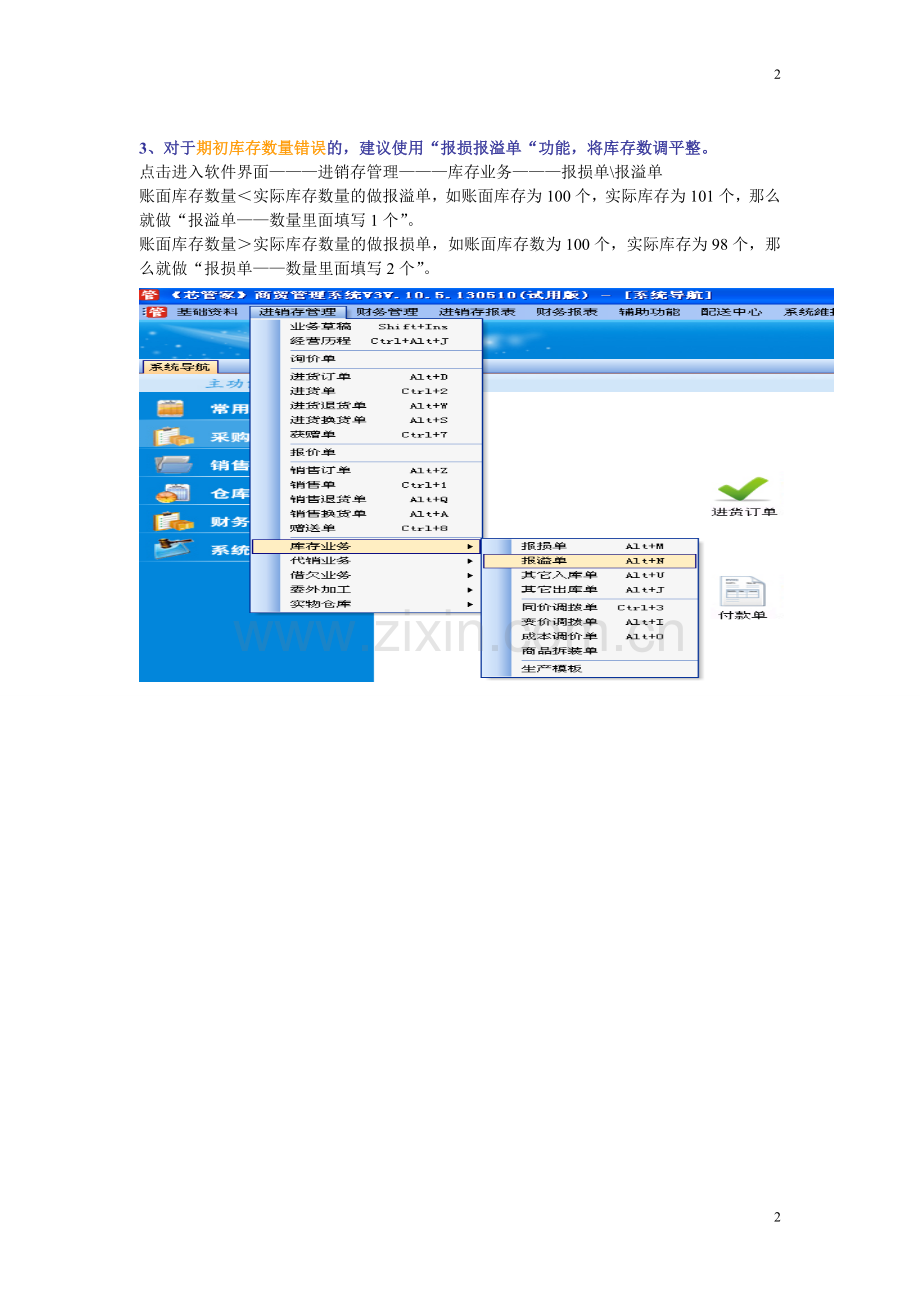Select the 销售 folder sidebar icon
The width and height of the screenshot is (920, 1302).
tap(172, 464)
